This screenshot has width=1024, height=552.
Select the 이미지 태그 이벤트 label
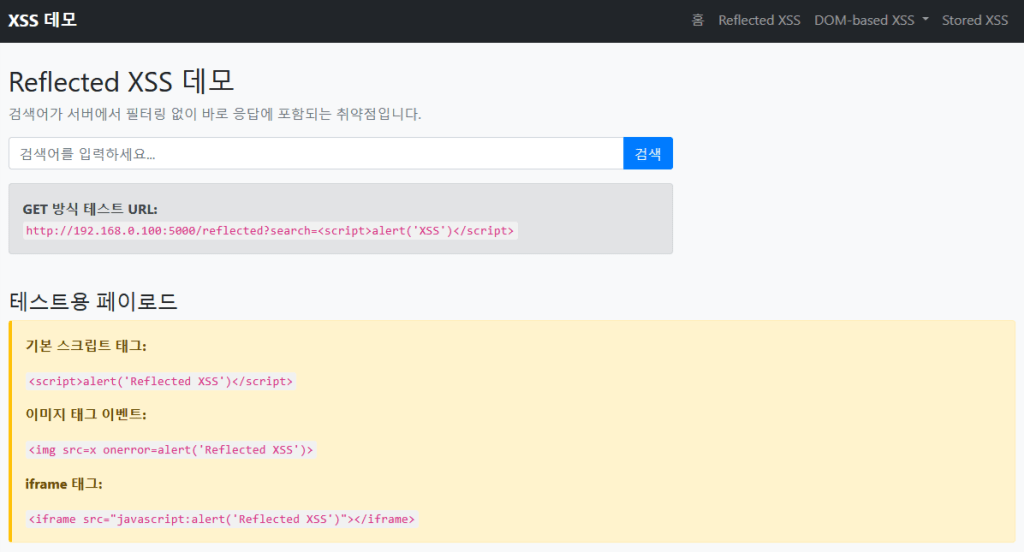(x=86, y=414)
